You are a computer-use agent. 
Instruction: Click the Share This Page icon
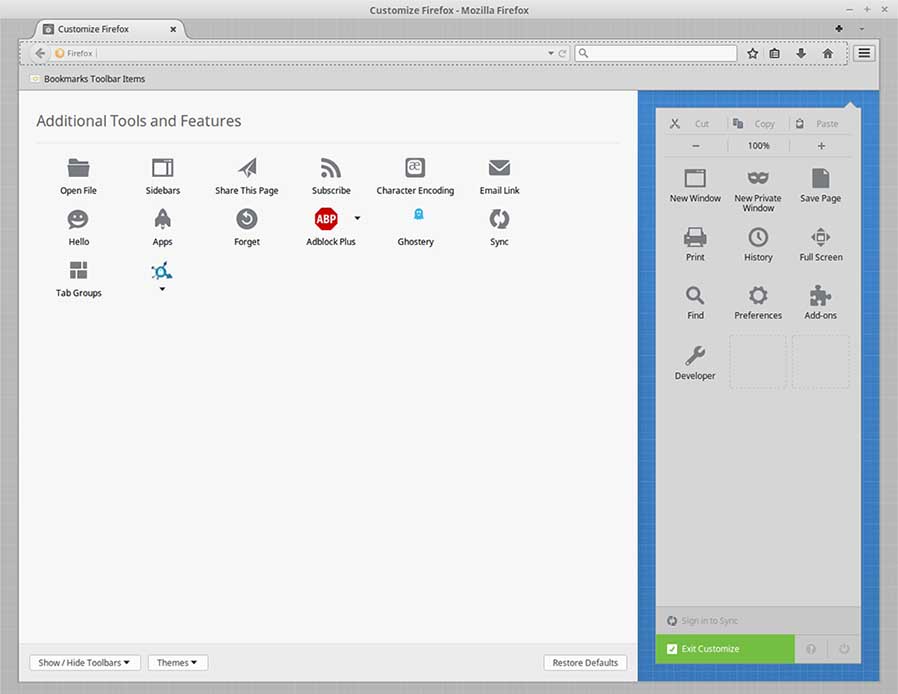pos(247,168)
